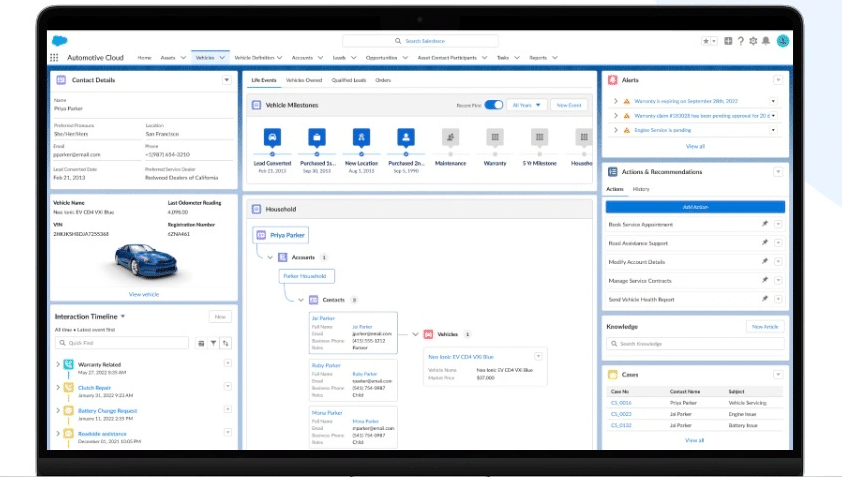
Task: Click the timeline sort order icon
Action: [x=226, y=343]
